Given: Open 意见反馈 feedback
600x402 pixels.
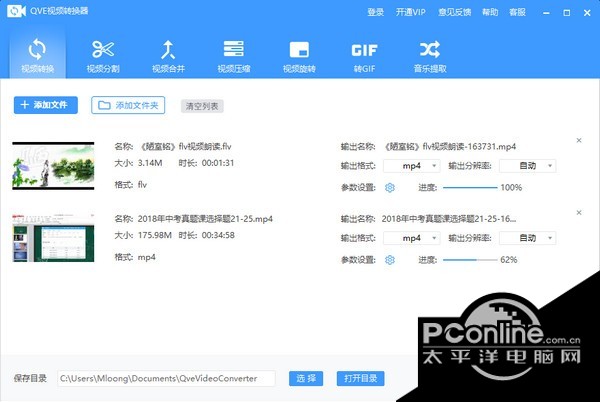Looking at the screenshot, I should [455, 12].
